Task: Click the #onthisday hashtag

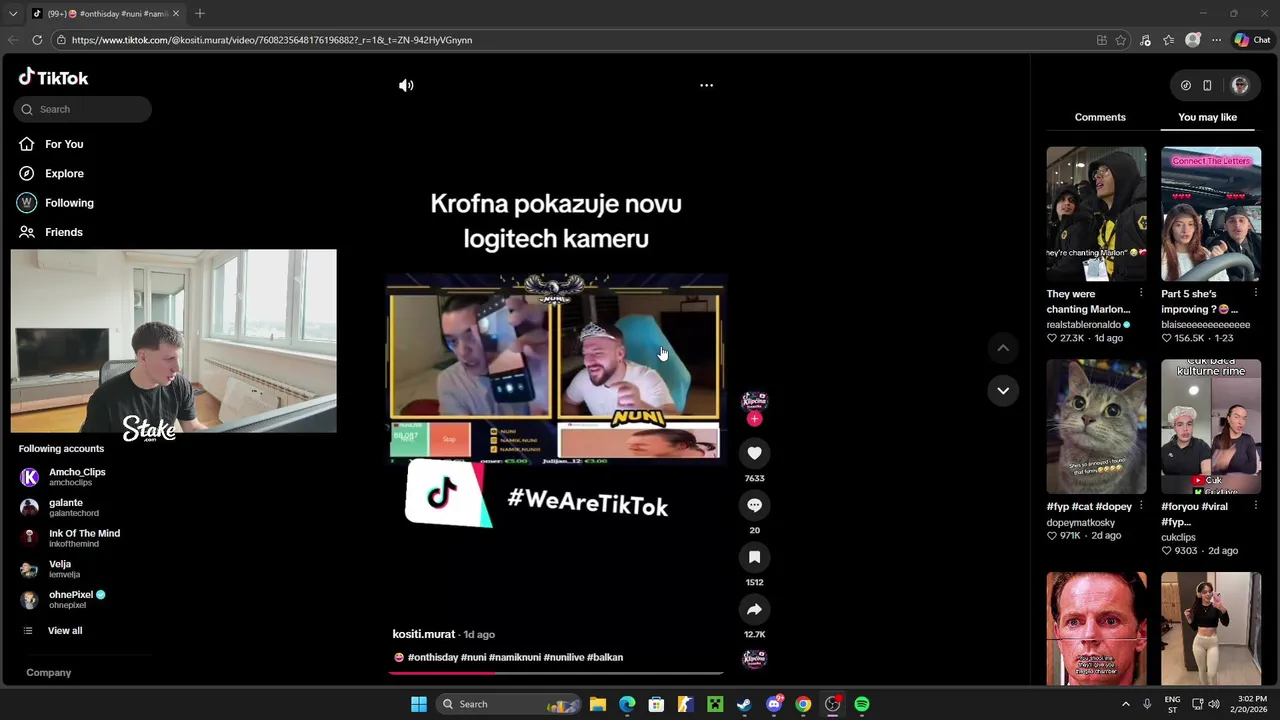Action: (432, 657)
